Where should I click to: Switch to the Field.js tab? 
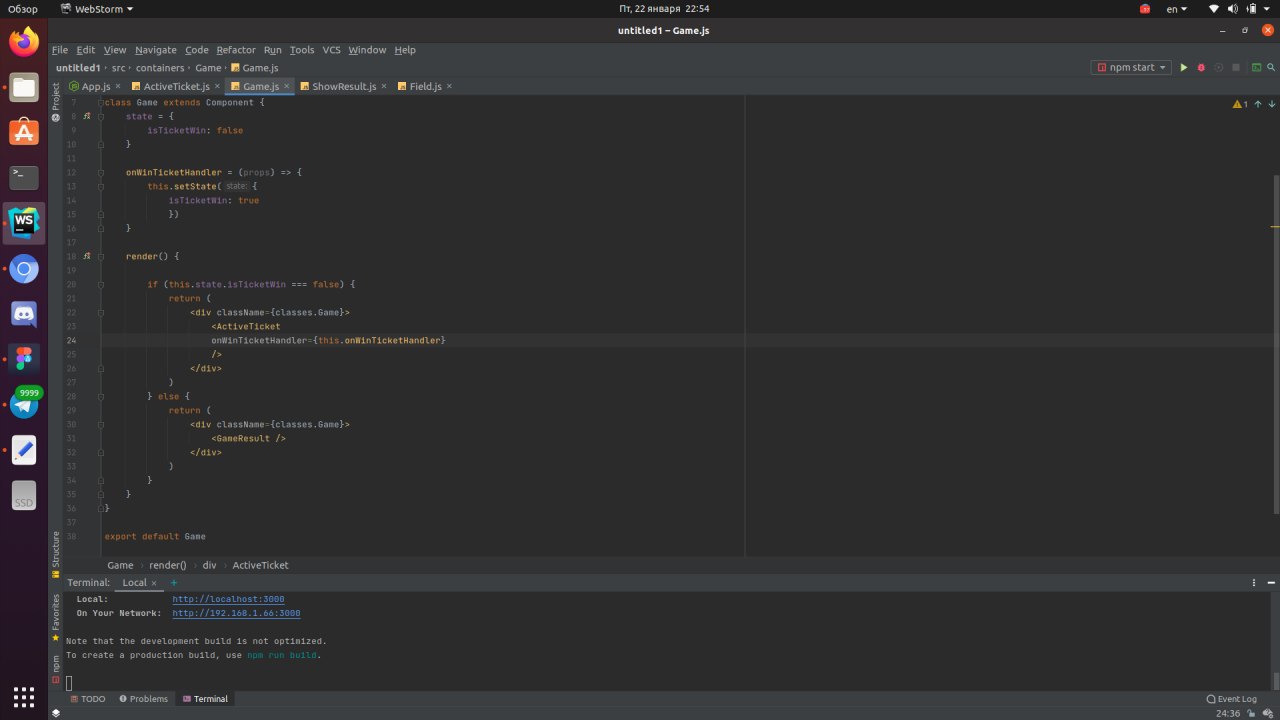(425, 87)
